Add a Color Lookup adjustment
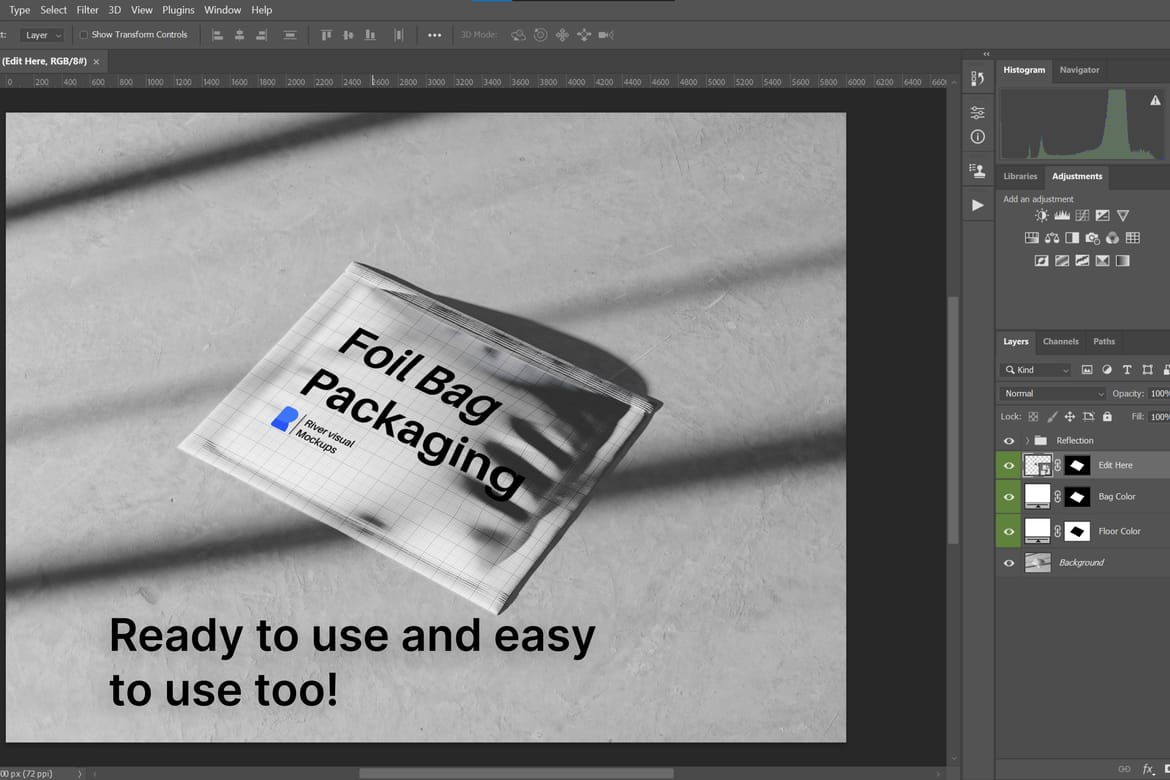 pos(1133,238)
